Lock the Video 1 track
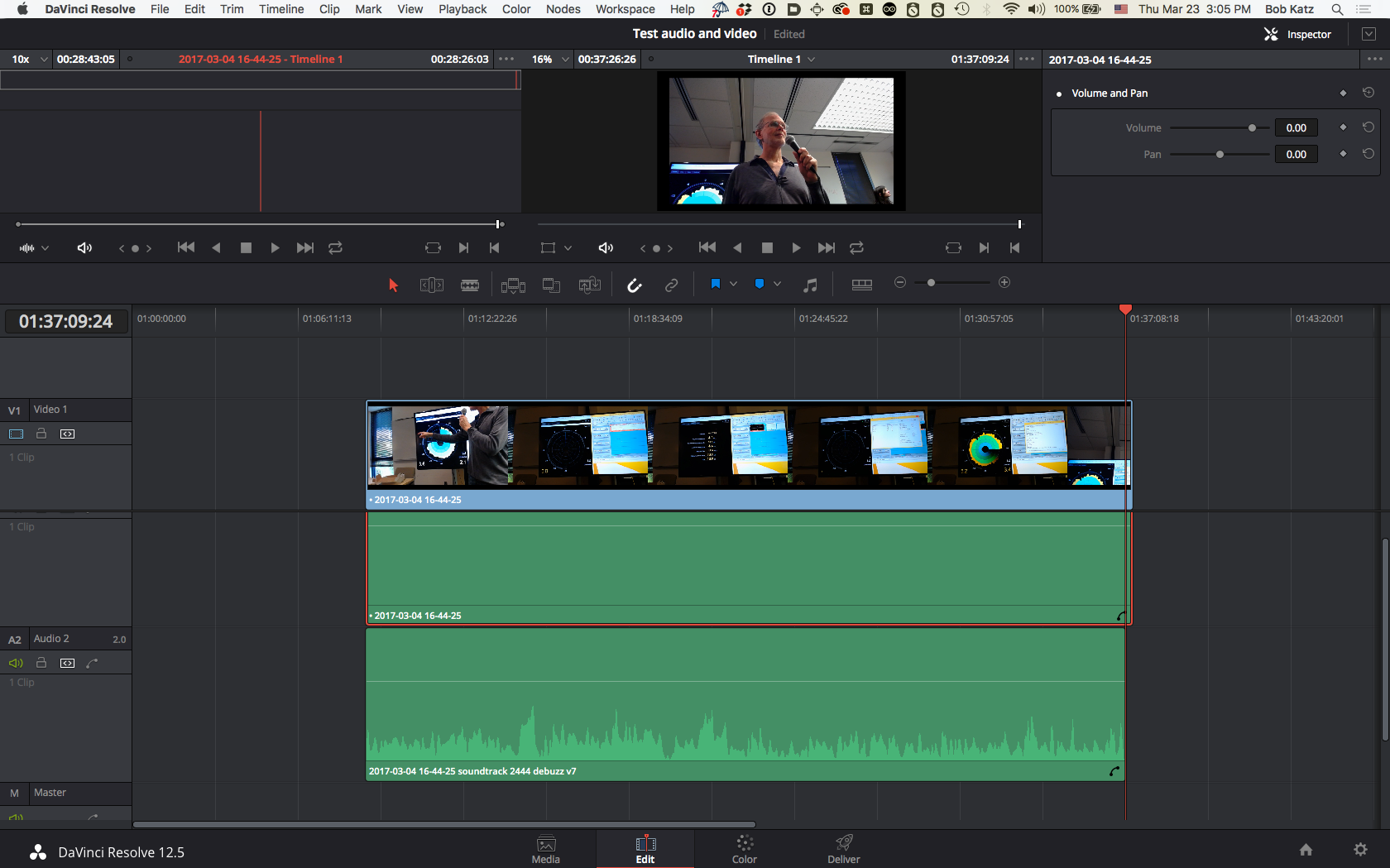 pos(41,434)
